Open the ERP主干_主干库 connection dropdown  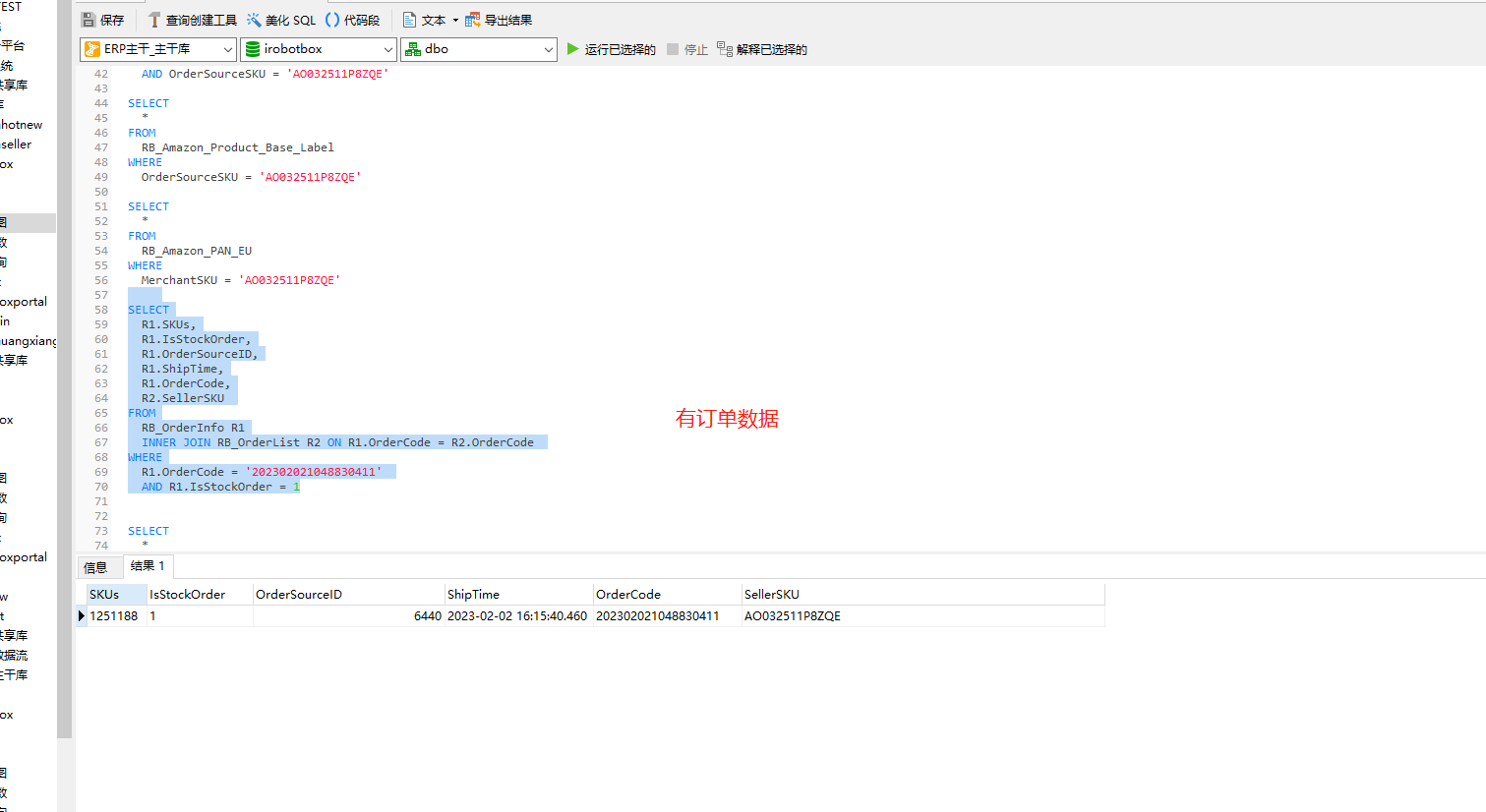click(158, 49)
